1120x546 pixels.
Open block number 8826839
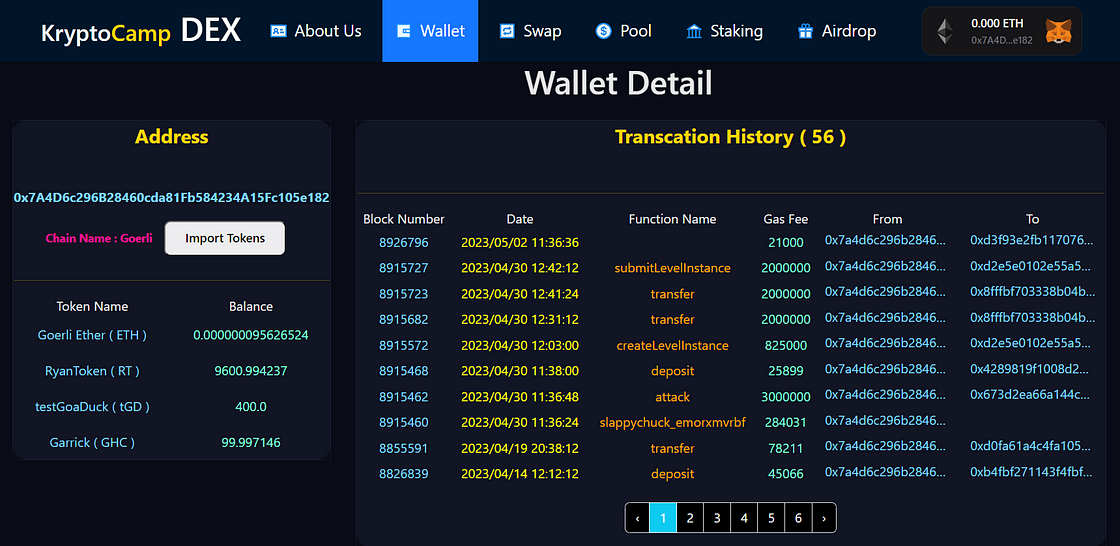404,473
